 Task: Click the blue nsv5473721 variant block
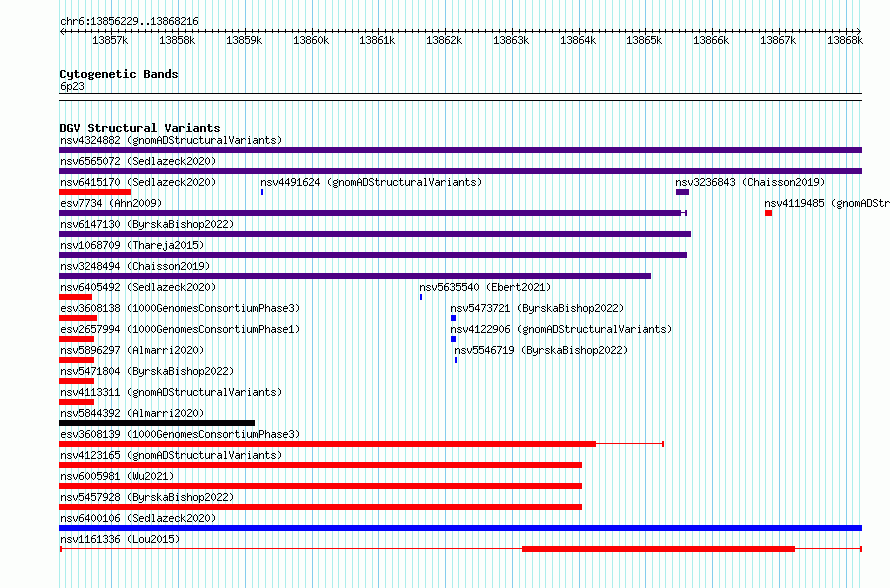[454, 318]
